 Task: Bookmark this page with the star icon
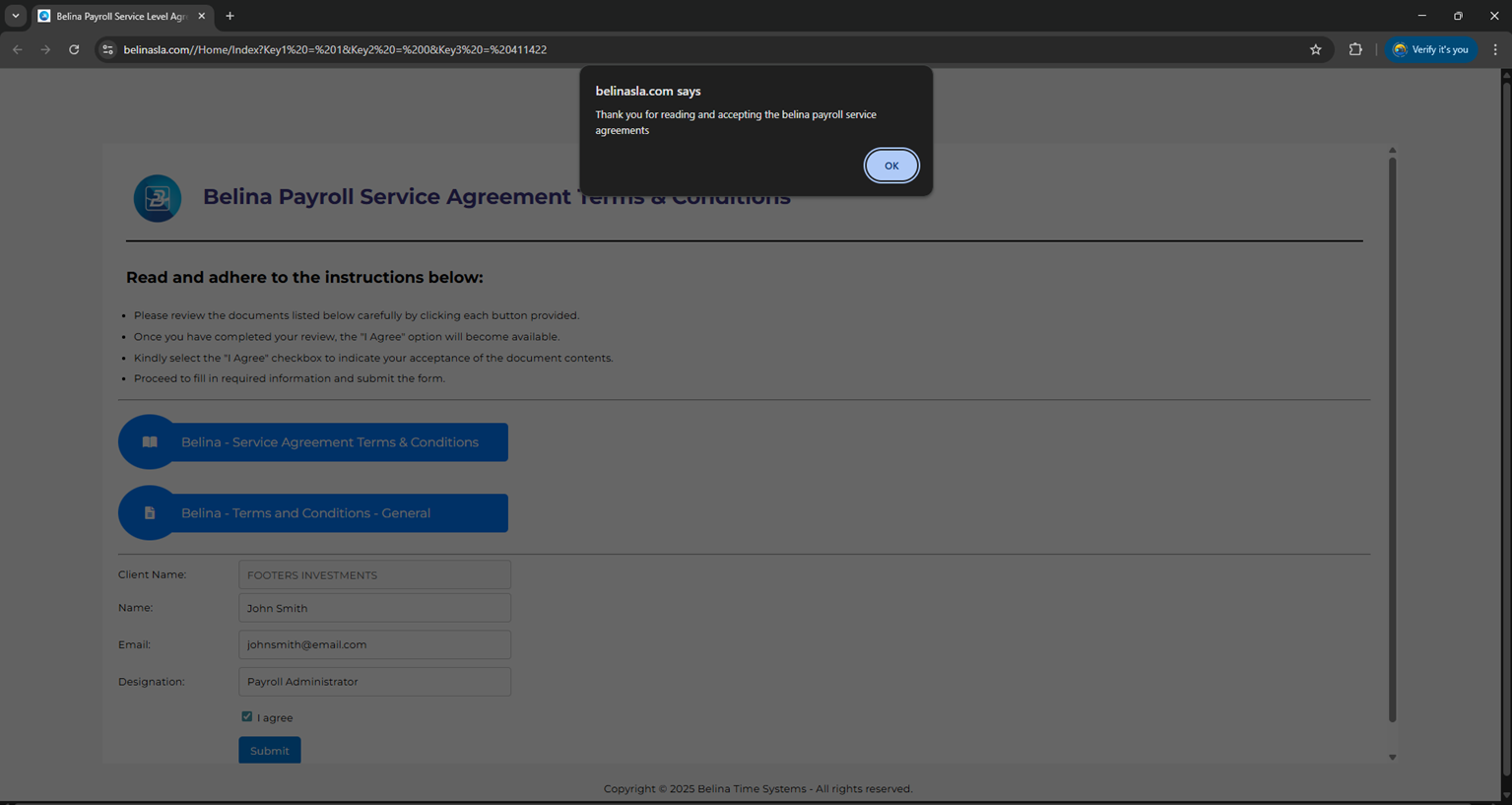[1316, 49]
